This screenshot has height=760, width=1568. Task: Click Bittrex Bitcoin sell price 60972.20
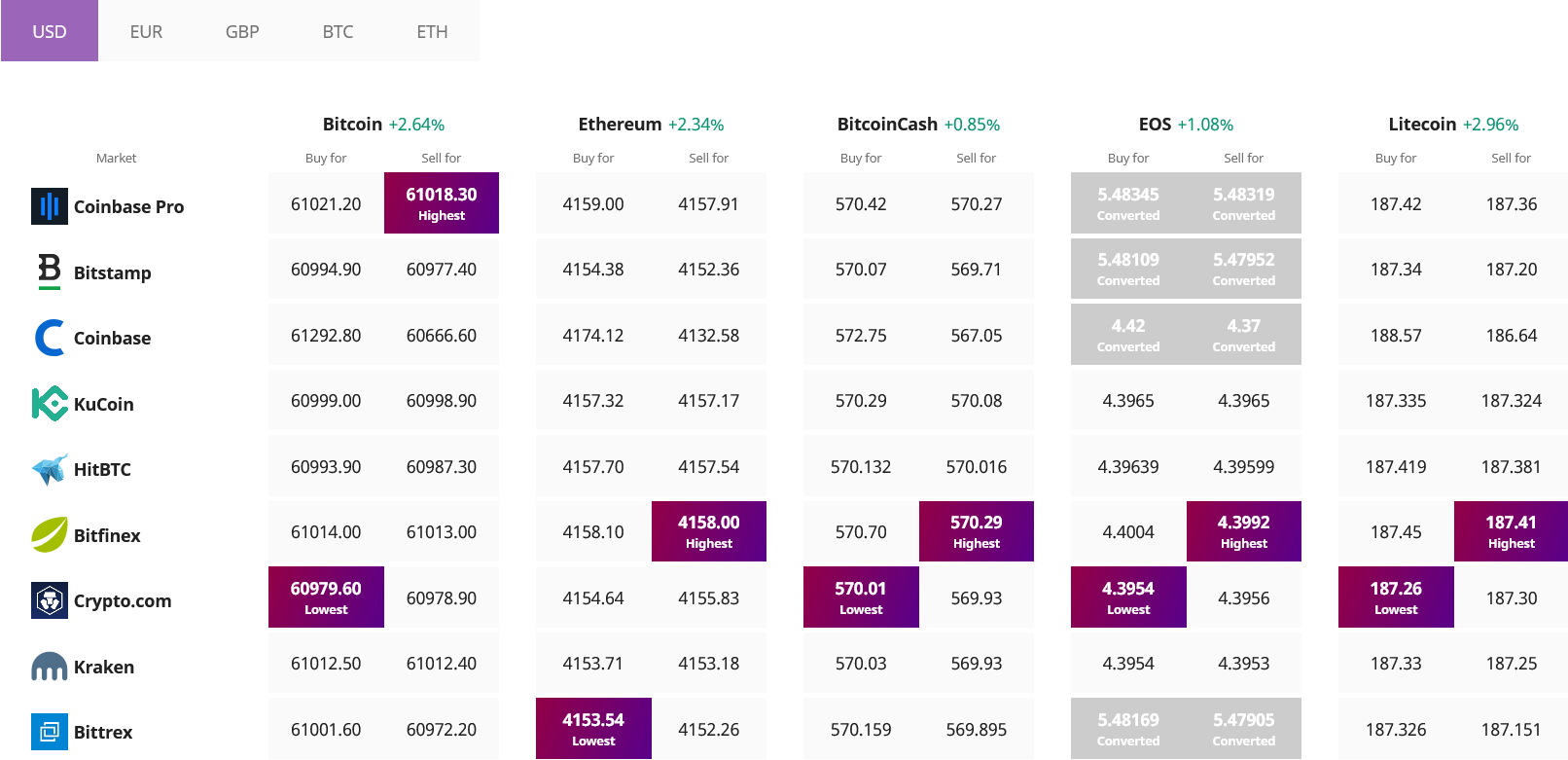[x=442, y=729]
